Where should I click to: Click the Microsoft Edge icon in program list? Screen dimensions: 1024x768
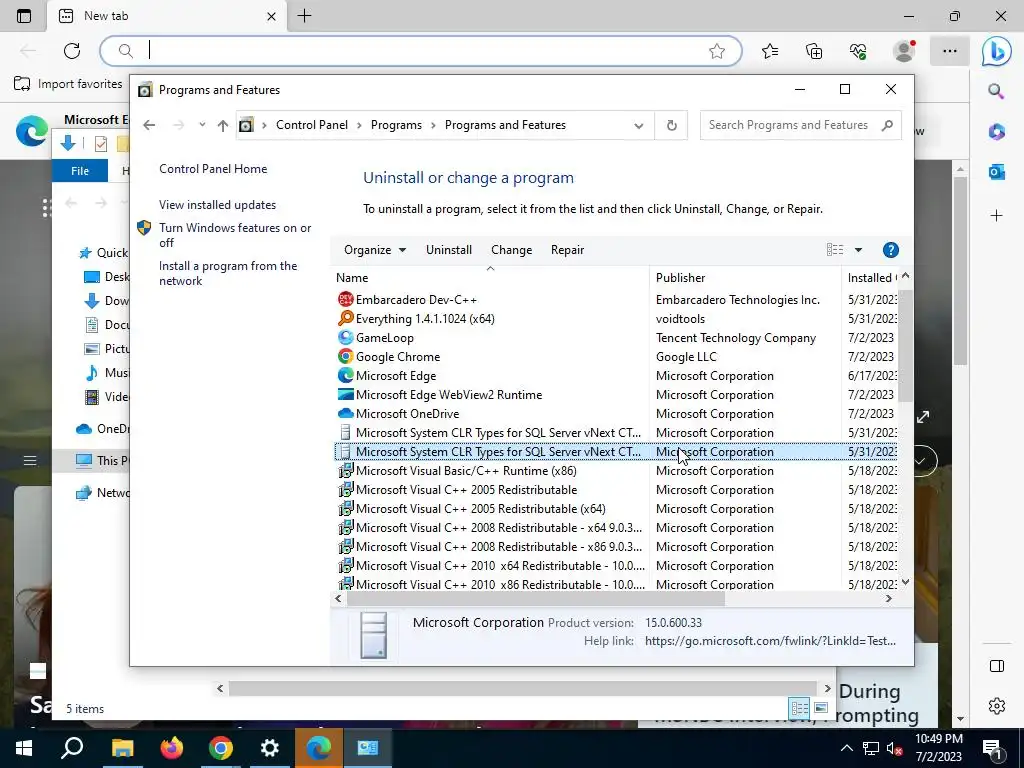[x=345, y=376]
